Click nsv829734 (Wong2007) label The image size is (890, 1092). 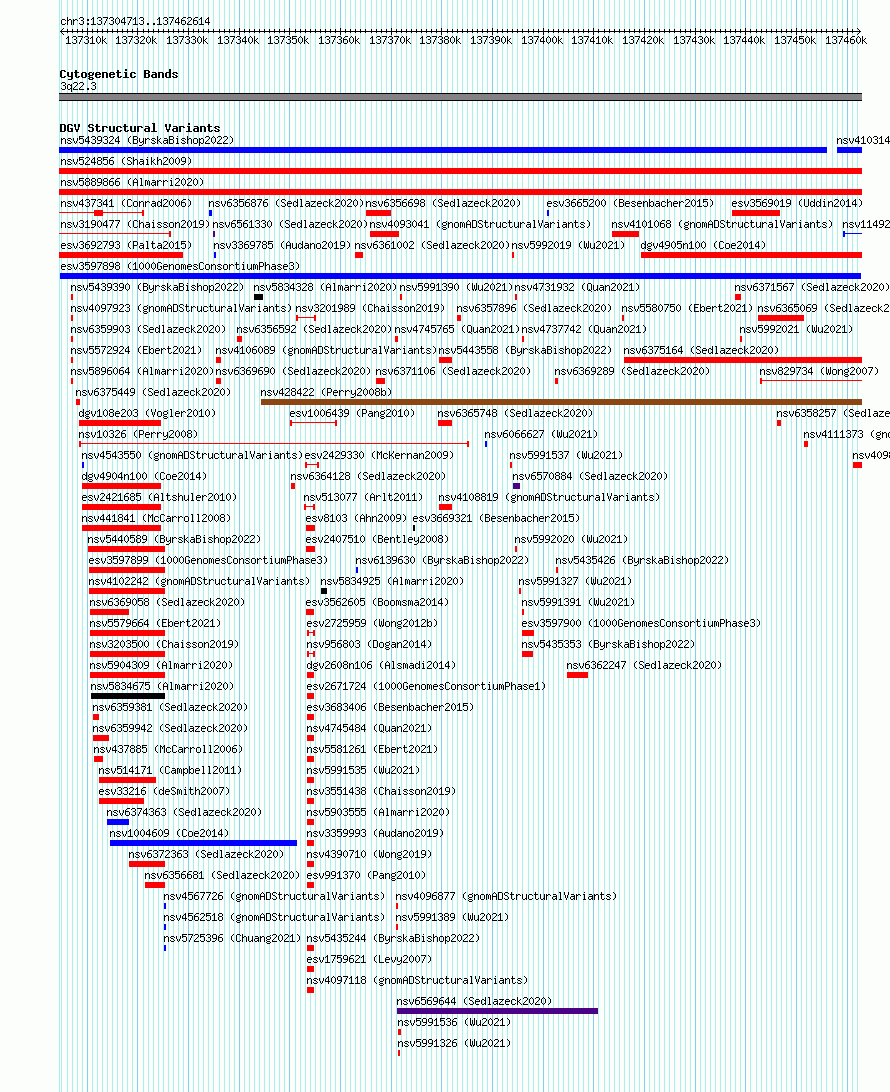tap(820, 371)
